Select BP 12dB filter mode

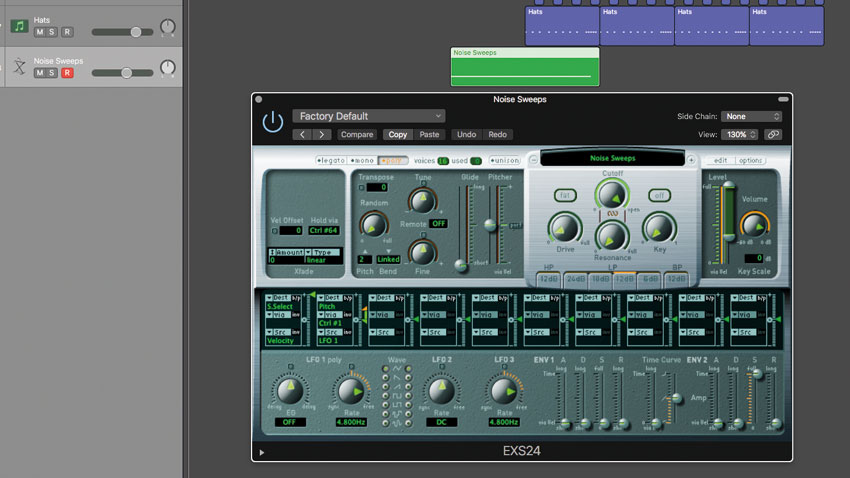[x=676, y=279]
